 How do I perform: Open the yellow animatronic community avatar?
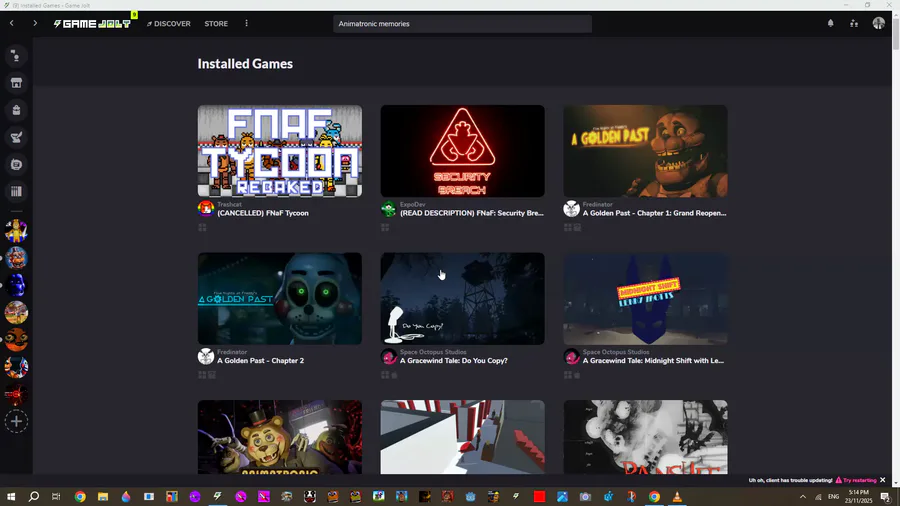click(16, 231)
